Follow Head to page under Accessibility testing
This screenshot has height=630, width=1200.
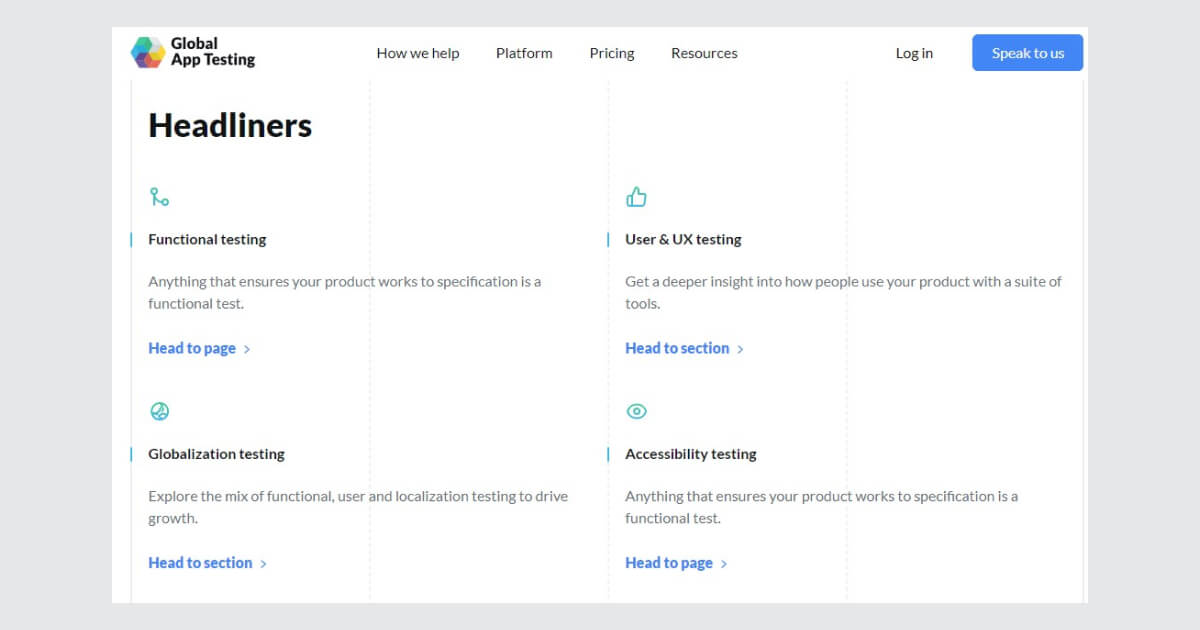[x=669, y=563]
